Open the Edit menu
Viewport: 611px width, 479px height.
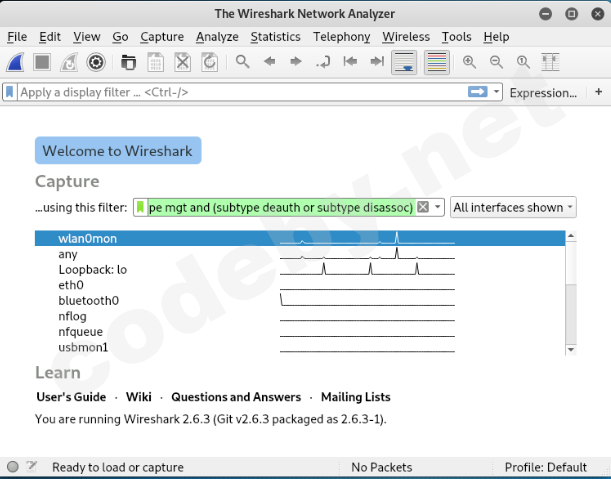click(50, 37)
